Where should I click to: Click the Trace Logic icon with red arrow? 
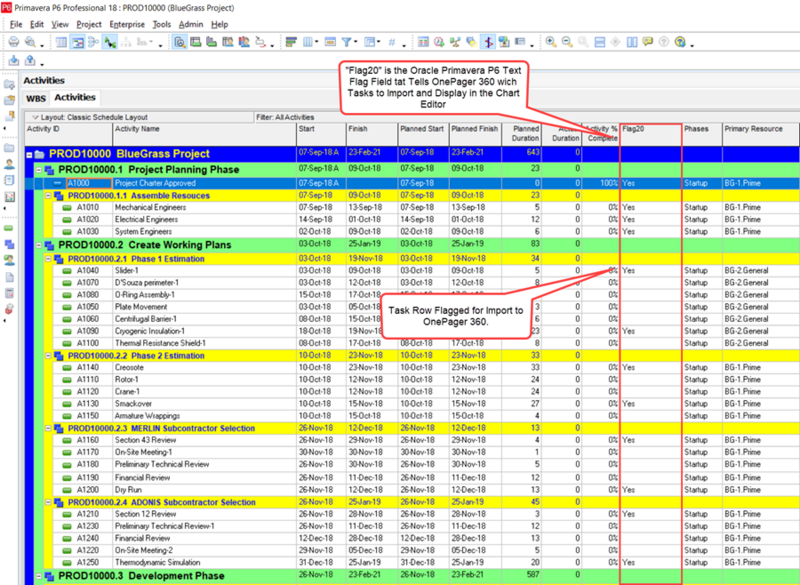click(x=260, y=42)
